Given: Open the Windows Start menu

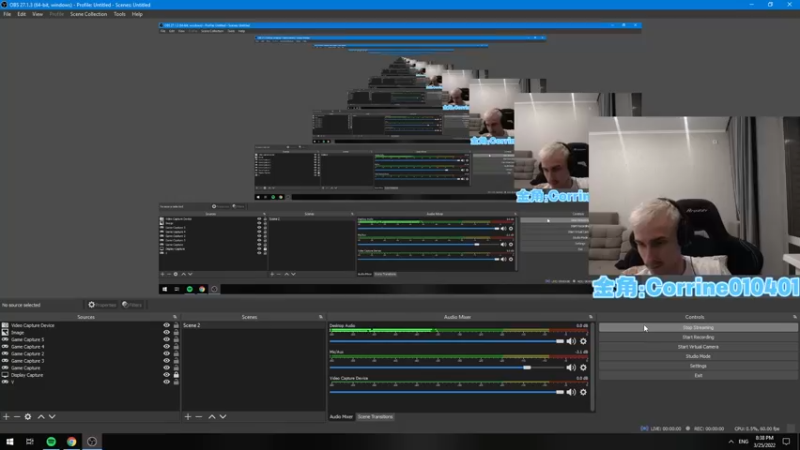Looking at the screenshot, I should [10, 441].
